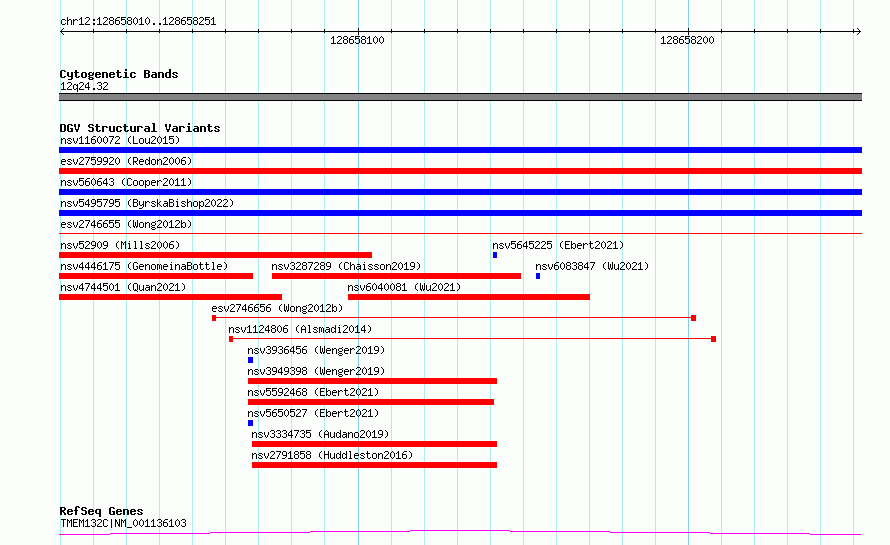The width and height of the screenshot is (890, 545).
Task: Open nsv5592468 (Ebert2021) variant label
Action: tap(313, 392)
